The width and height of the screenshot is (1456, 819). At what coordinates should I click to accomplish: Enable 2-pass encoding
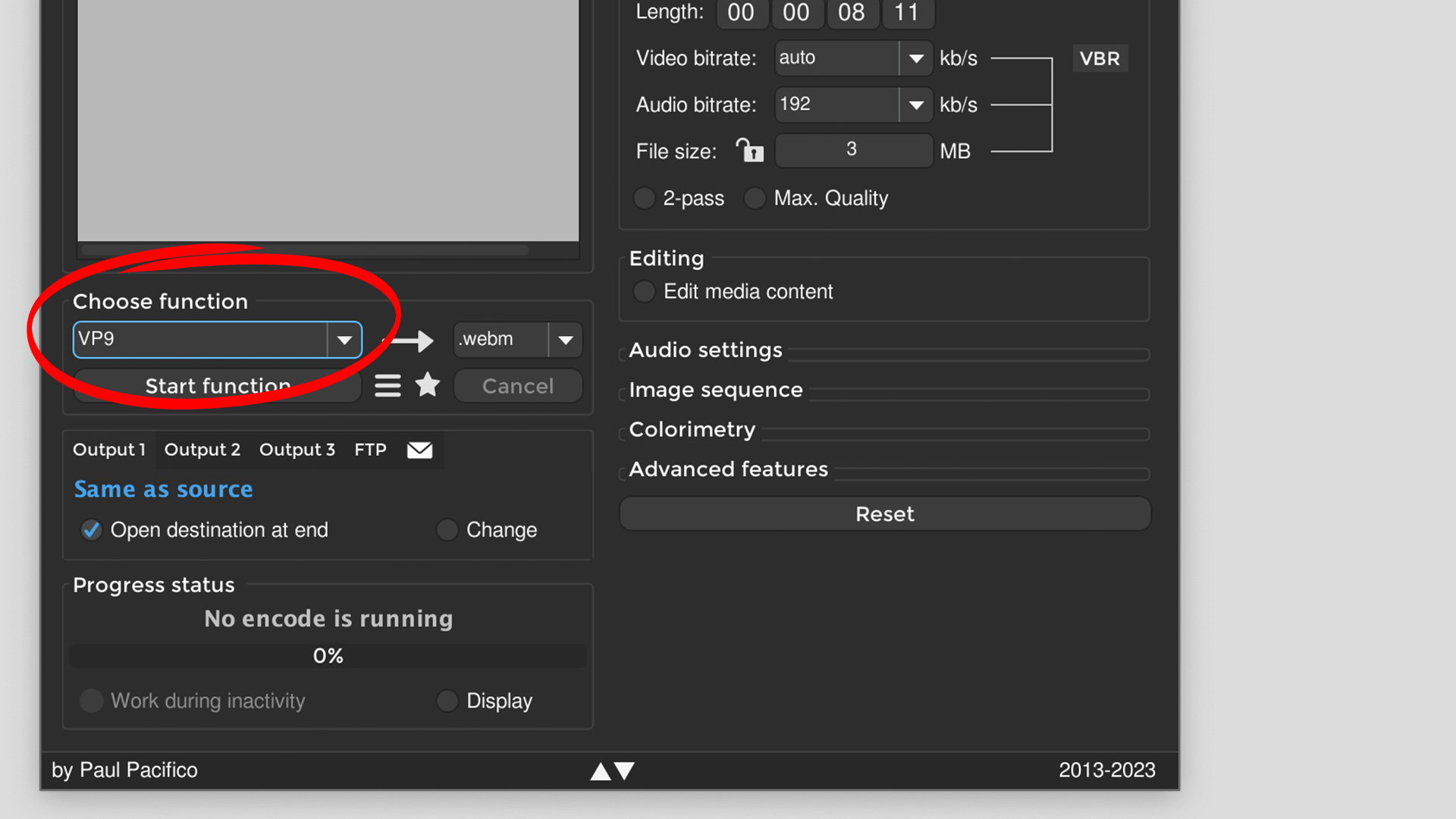(x=644, y=198)
